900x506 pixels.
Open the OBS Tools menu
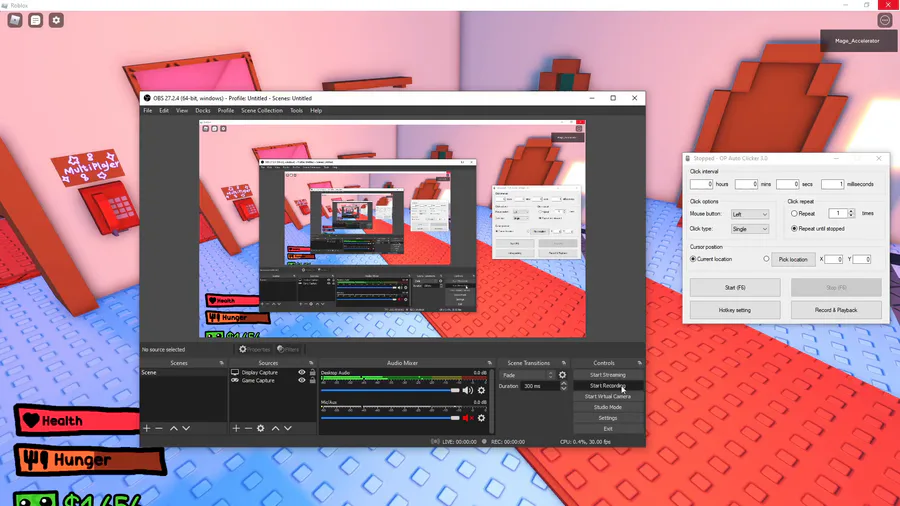pyautogui.click(x=296, y=111)
